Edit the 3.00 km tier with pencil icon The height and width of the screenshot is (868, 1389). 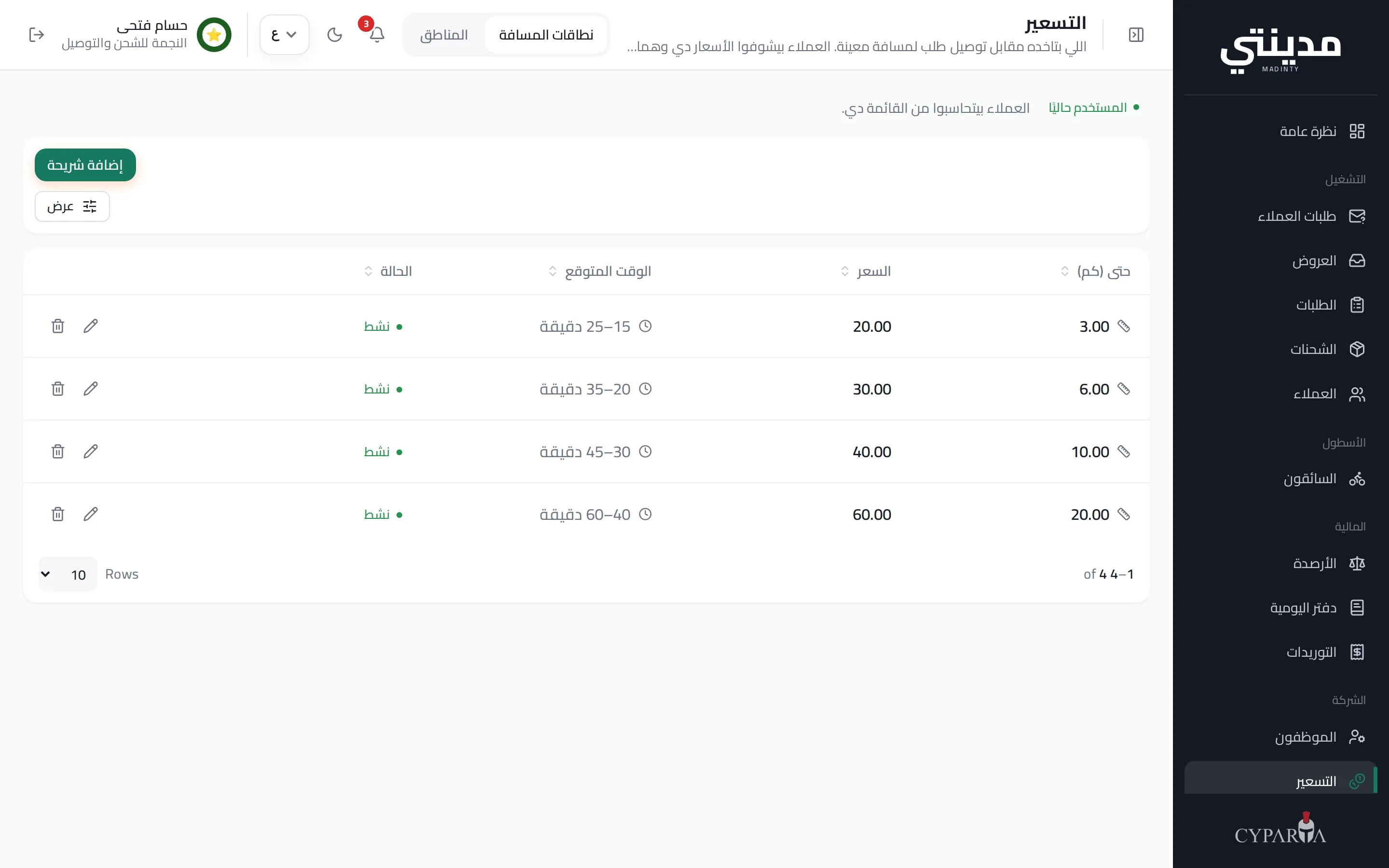(x=91, y=326)
